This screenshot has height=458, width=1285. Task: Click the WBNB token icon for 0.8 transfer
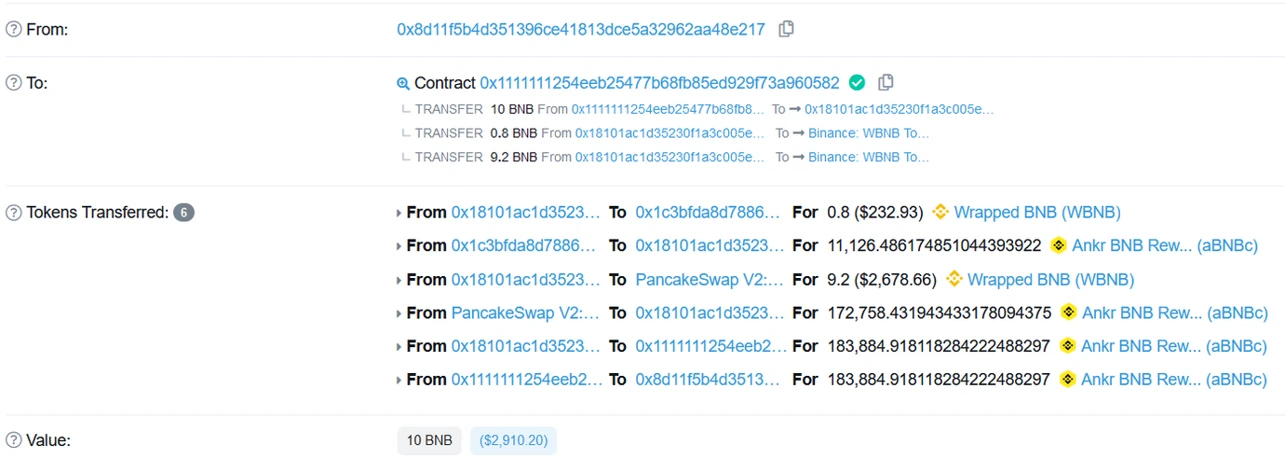tap(940, 212)
